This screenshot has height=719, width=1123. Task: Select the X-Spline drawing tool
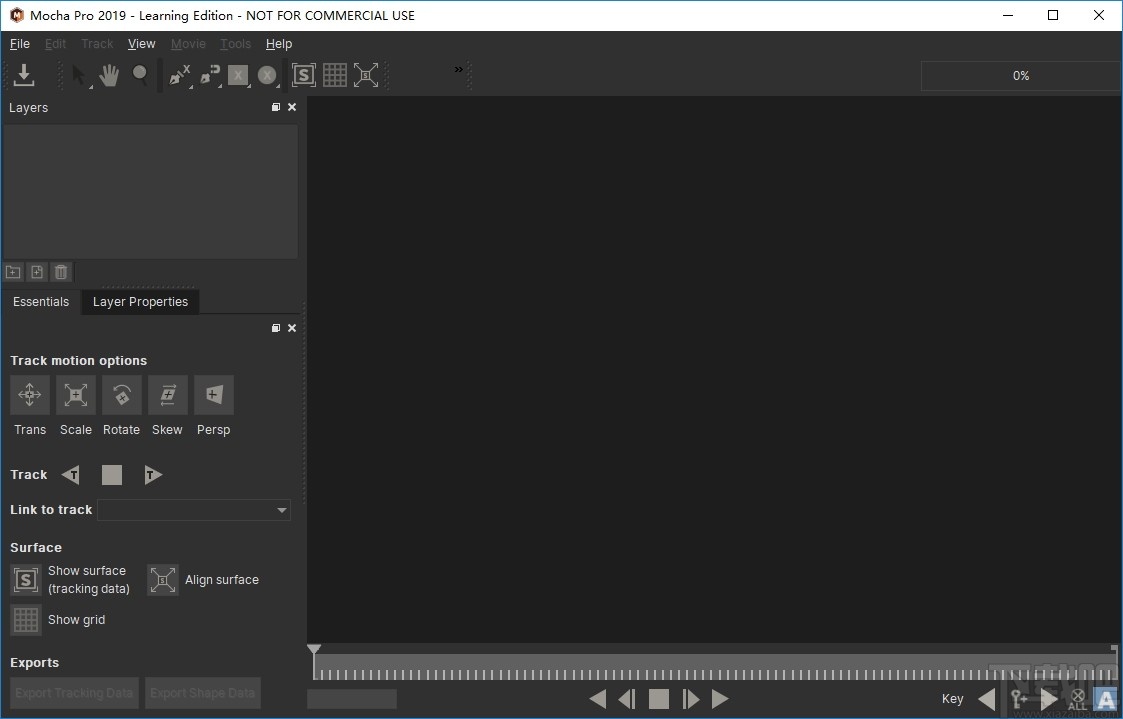pyautogui.click(x=179, y=75)
